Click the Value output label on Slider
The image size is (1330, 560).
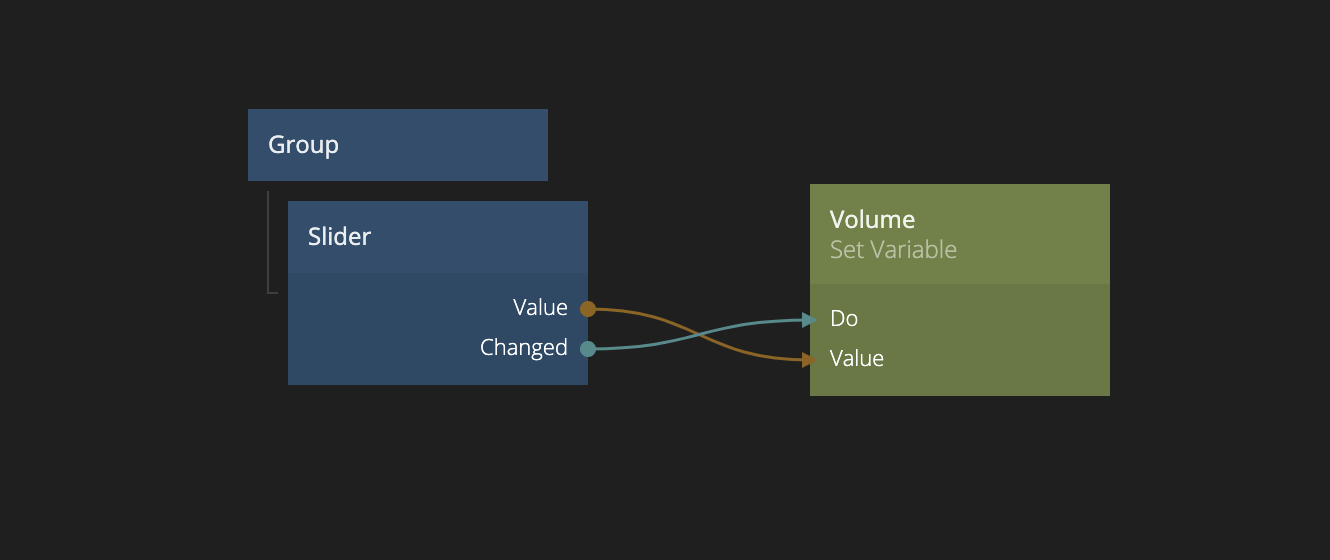pyautogui.click(x=540, y=308)
